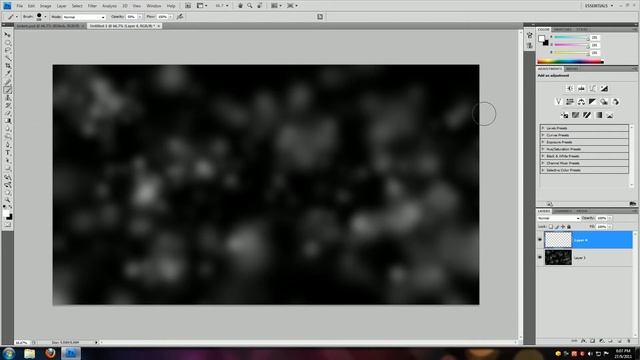Select Layer 3 thumbnail
The height and width of the screenshot is (360, 640).
558,258
